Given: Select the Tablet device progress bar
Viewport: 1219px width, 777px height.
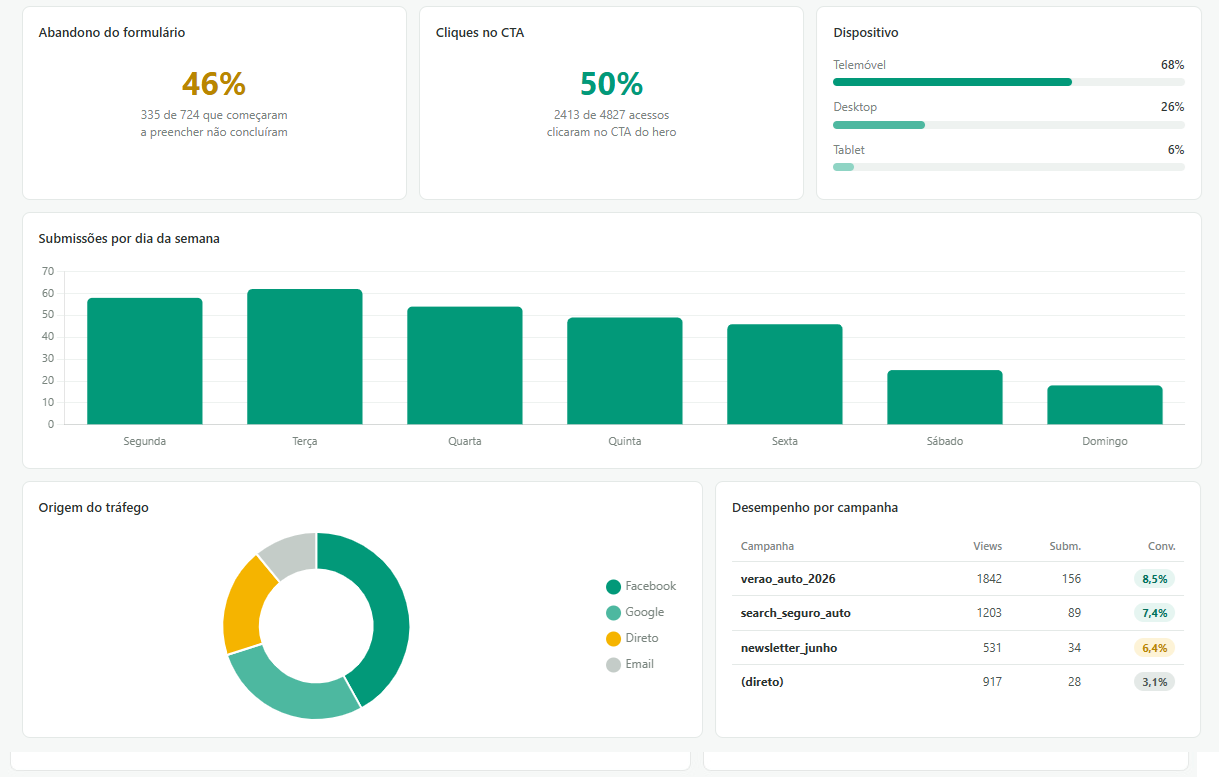Looking at the screenshot, I should 1009,167.
